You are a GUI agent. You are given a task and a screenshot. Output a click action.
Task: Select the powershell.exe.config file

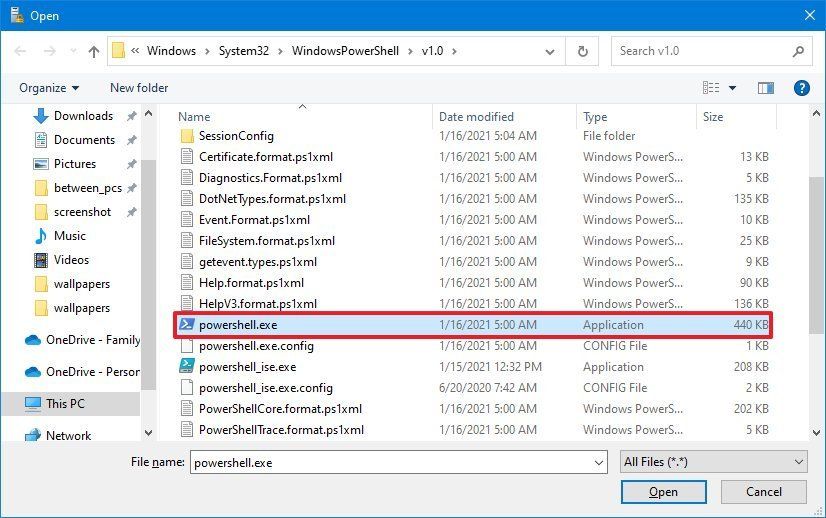point(256,346)
